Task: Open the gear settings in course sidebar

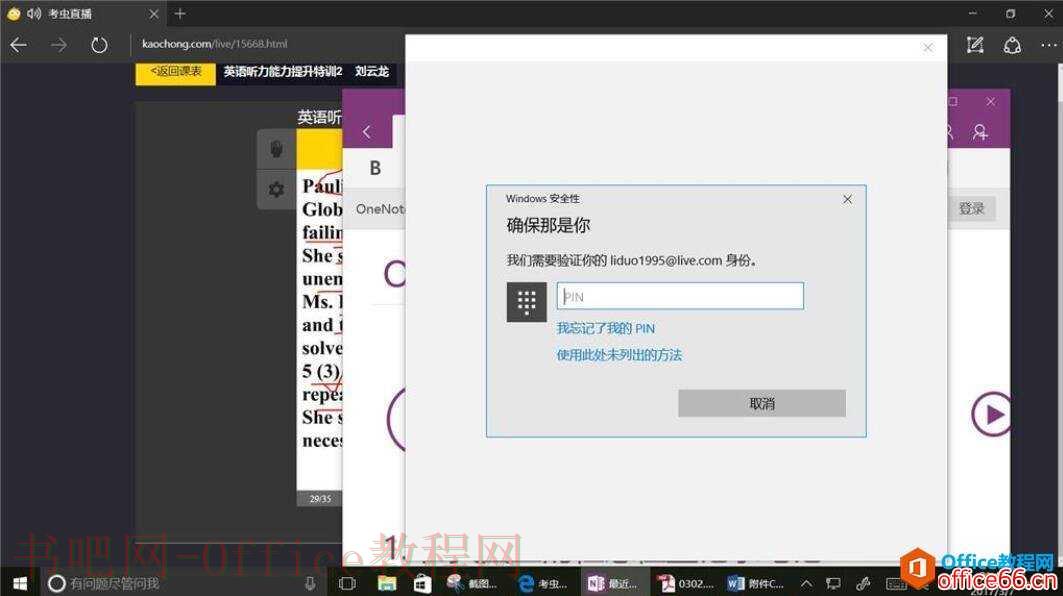Action: tap(277, 190)
